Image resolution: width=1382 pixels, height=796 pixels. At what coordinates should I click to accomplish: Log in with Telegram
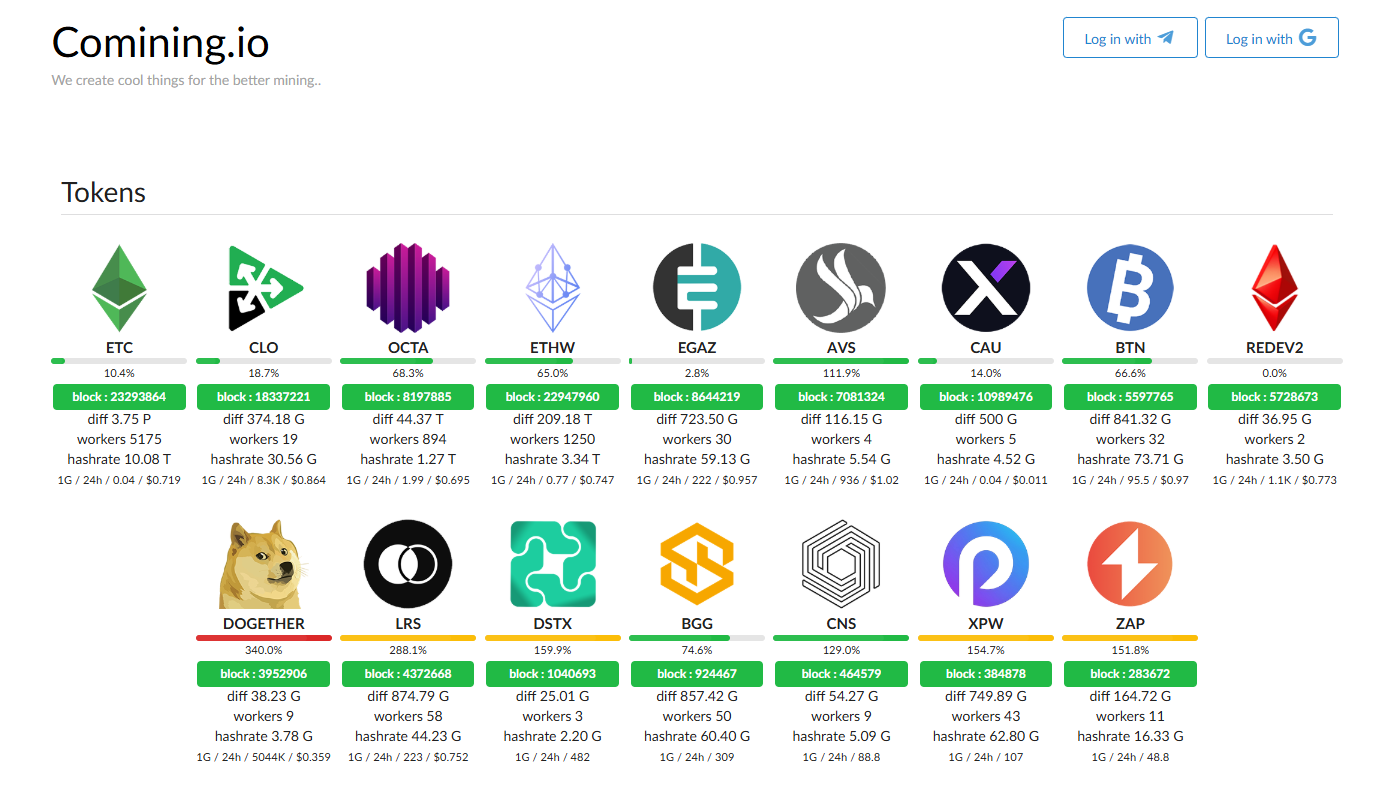1129,38
